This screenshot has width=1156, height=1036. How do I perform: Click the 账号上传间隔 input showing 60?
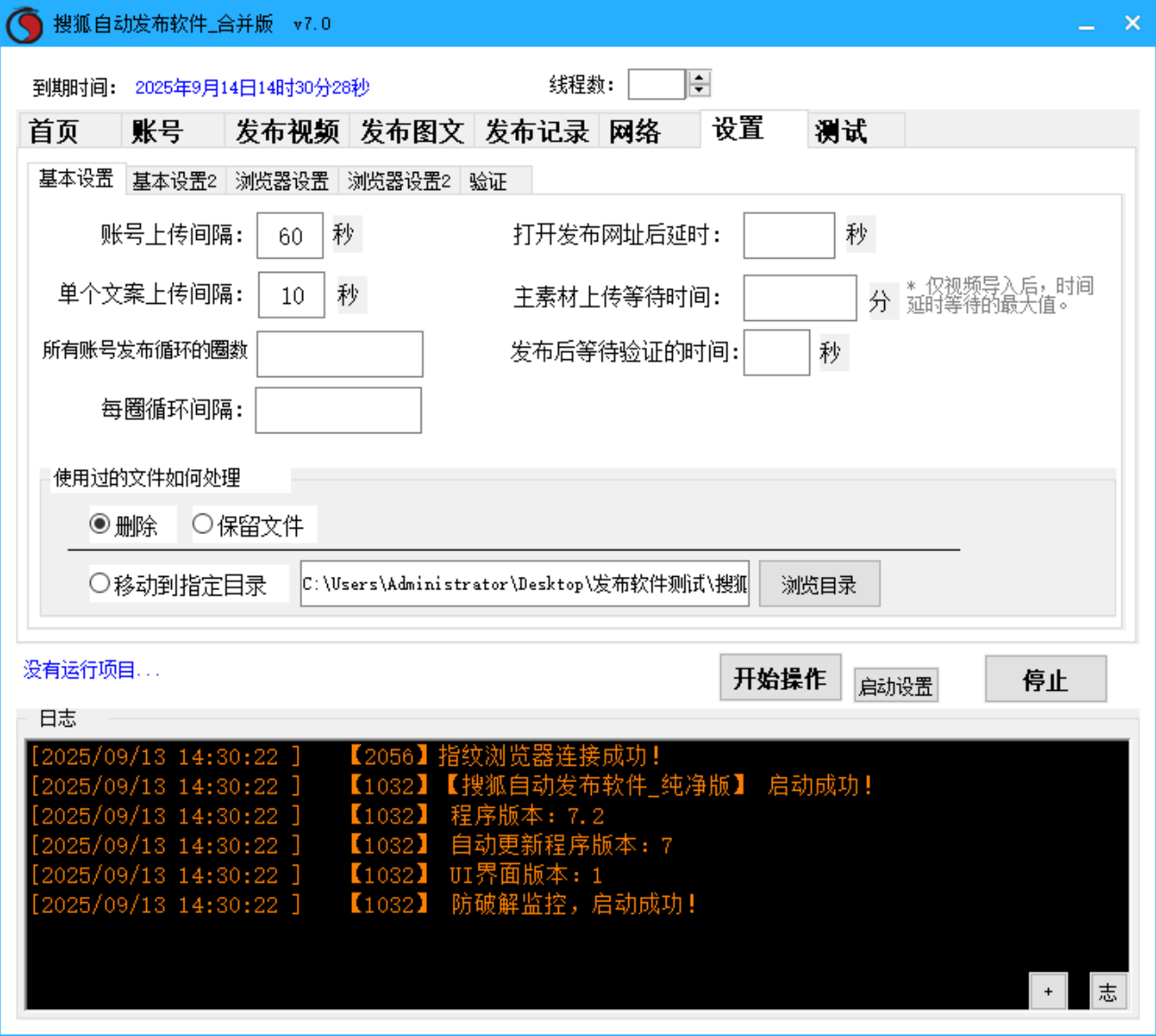289,234
